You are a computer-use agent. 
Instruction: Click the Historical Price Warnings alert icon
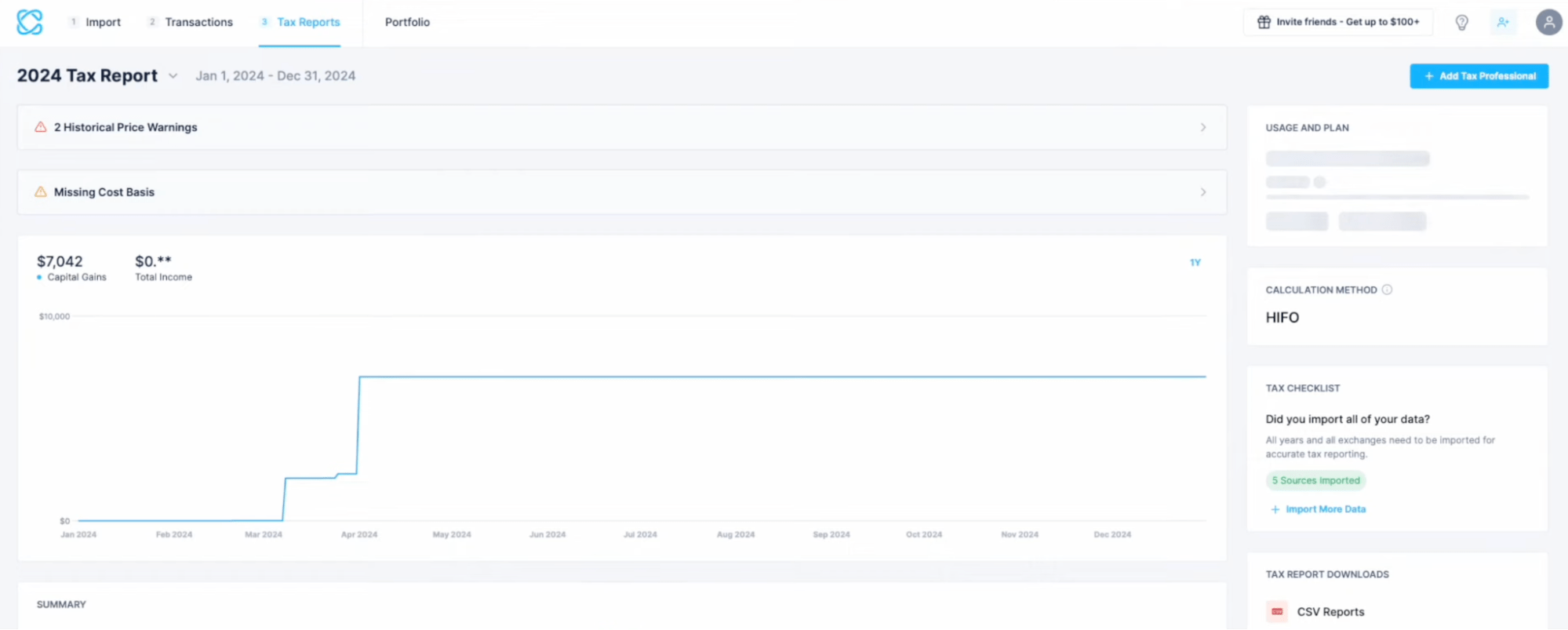40,127
